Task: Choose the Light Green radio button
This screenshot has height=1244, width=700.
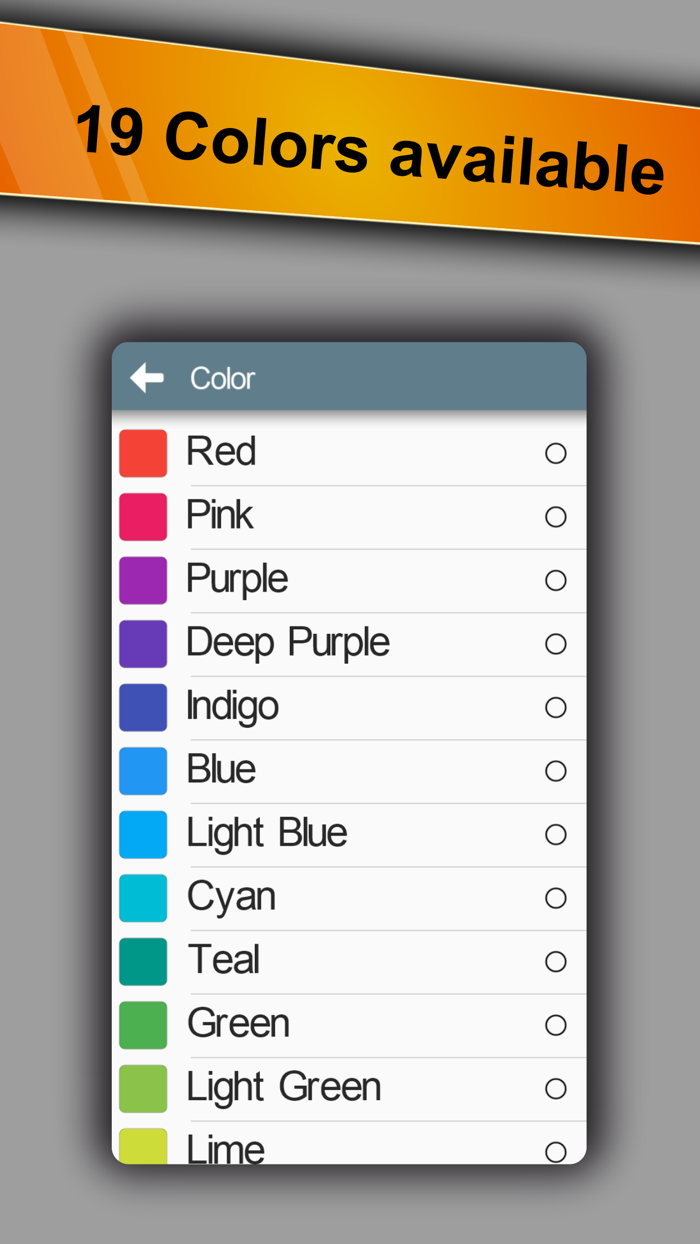Action: [556, 1089]
